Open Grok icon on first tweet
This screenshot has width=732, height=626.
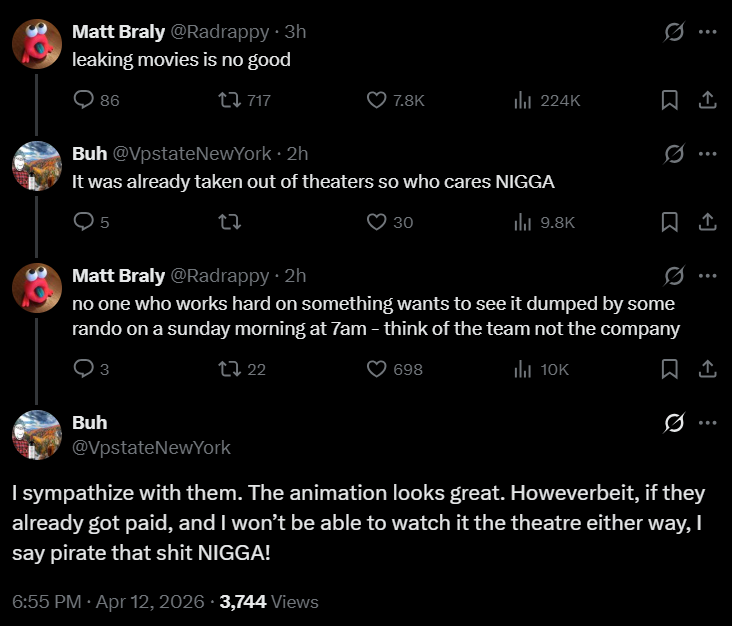click(674, 32)
